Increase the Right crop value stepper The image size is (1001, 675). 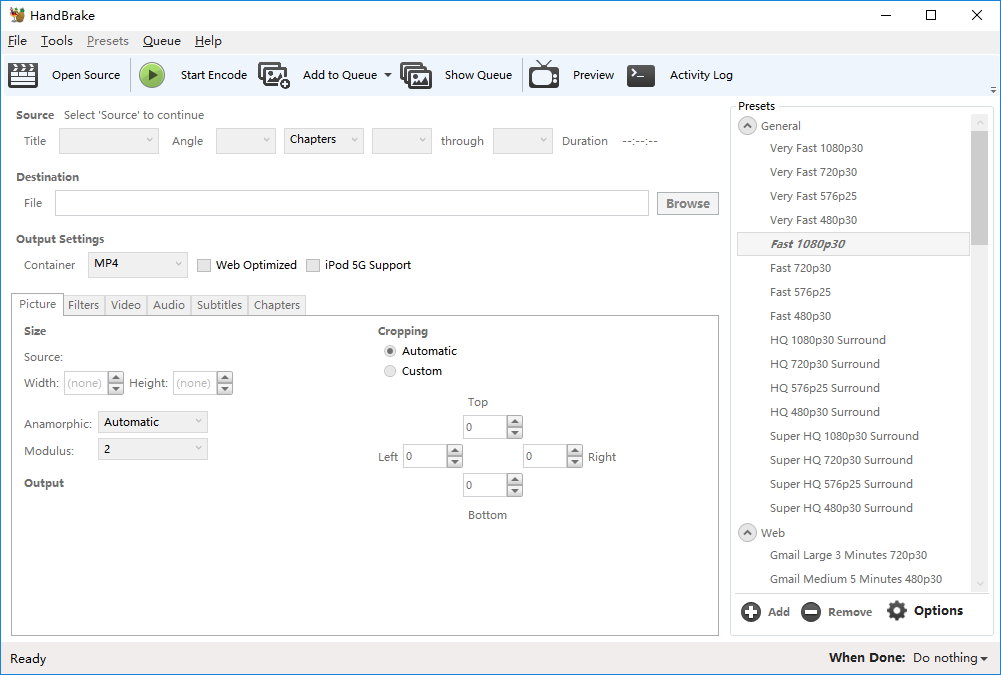pyautogui.click(x=575, y=450)
